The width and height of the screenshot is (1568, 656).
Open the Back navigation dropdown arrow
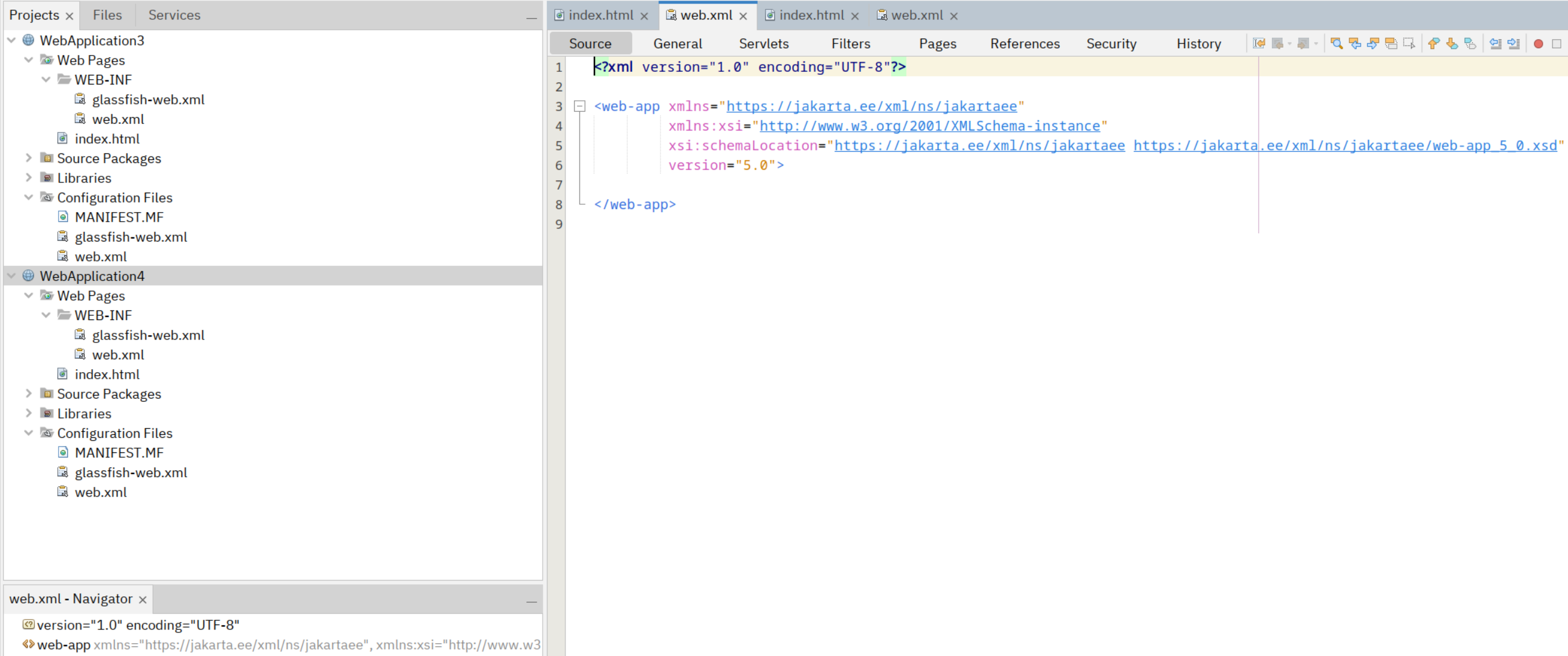pyautogui.click(x=1289, y=43)
